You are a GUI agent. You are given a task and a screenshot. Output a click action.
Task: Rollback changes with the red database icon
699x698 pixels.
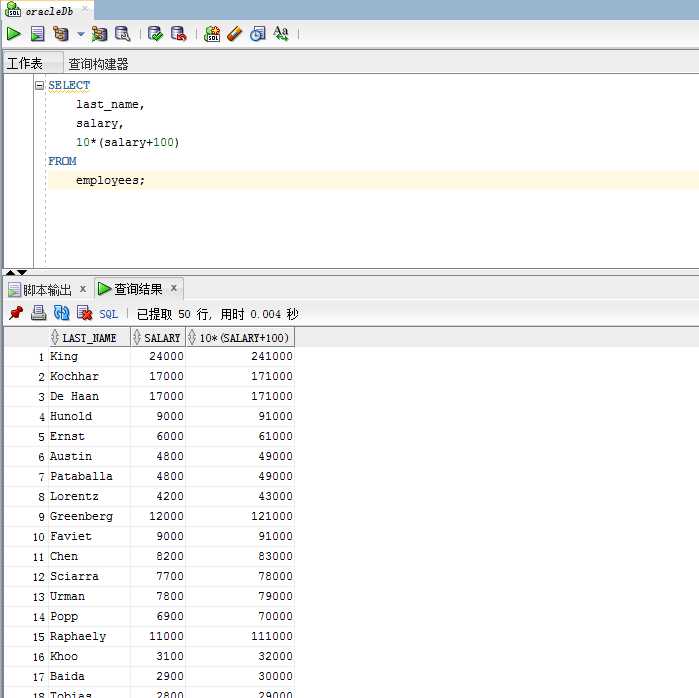point(179,33)
